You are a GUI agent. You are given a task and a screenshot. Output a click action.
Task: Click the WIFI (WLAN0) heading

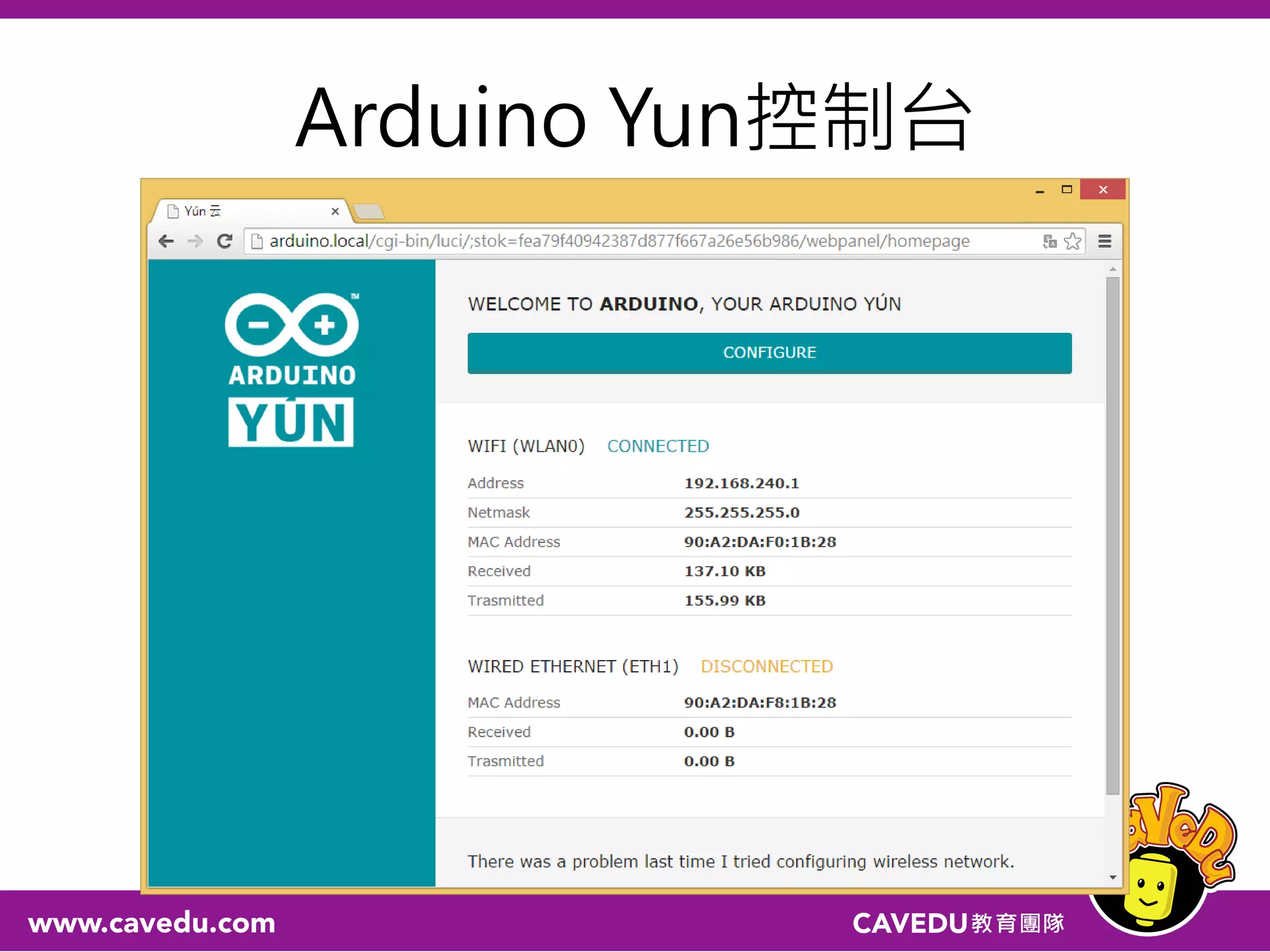point(526,446)
